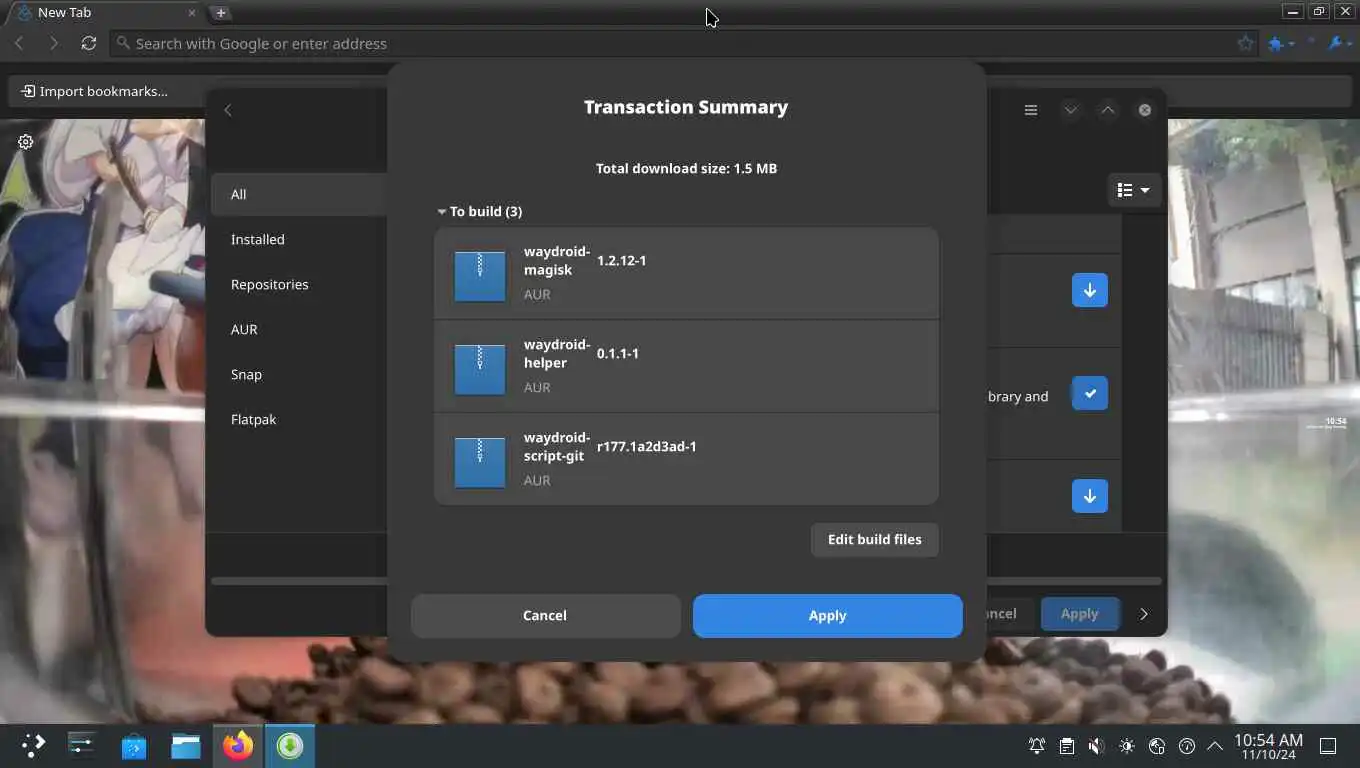Click the waydroid-magisk package archive icon
The image size is (1360, 768).
point(480,276)
